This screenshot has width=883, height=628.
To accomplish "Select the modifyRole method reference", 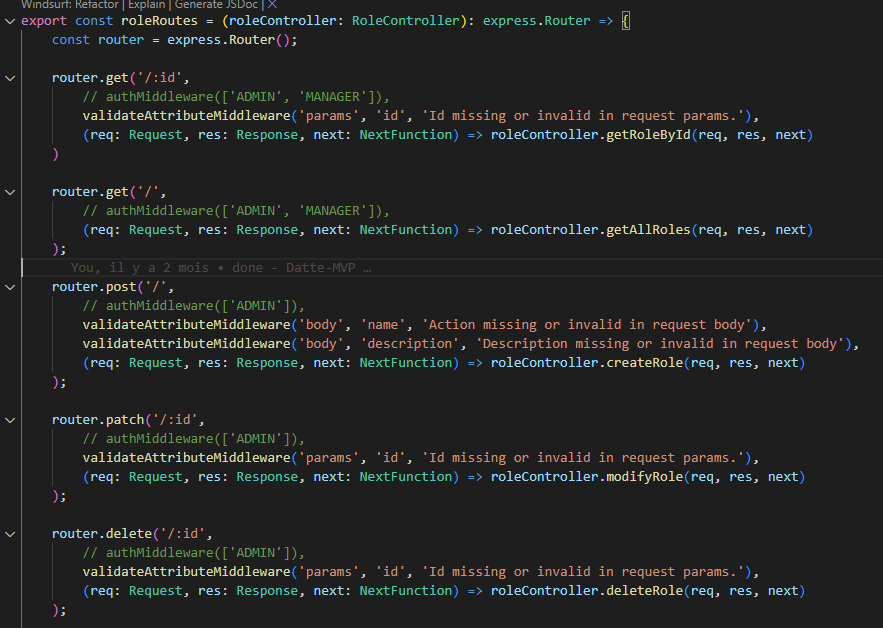I will click(644, 477).
